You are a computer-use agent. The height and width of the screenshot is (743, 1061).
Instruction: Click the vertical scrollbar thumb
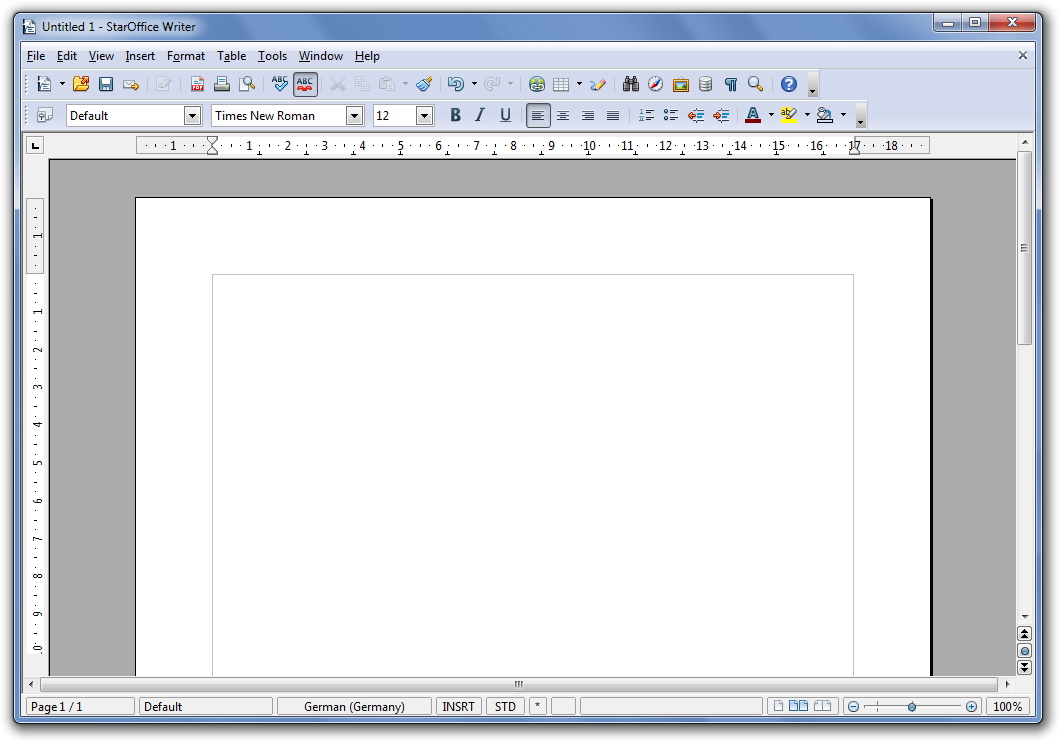(1024, 248)
